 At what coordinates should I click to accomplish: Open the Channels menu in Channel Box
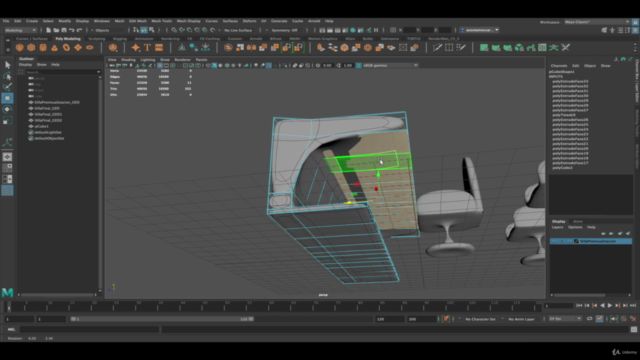(x=559, y=66)
